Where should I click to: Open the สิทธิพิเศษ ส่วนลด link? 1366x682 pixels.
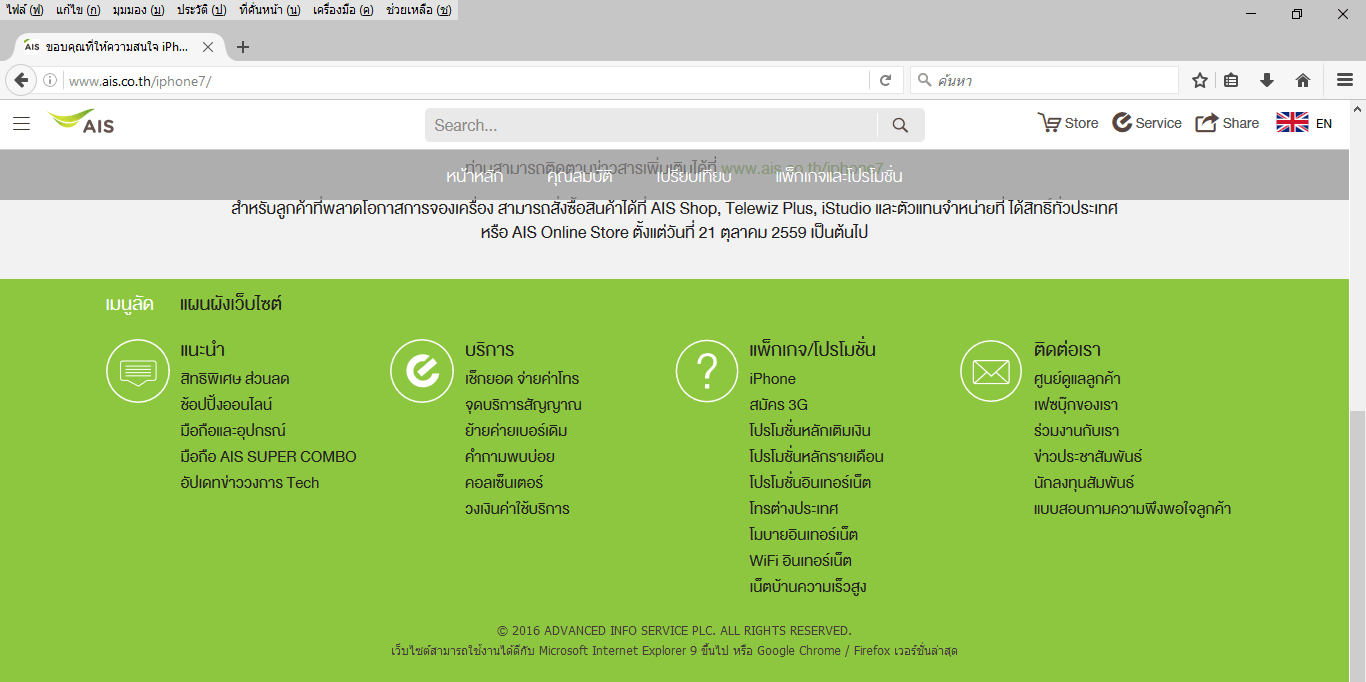(235, 379)
